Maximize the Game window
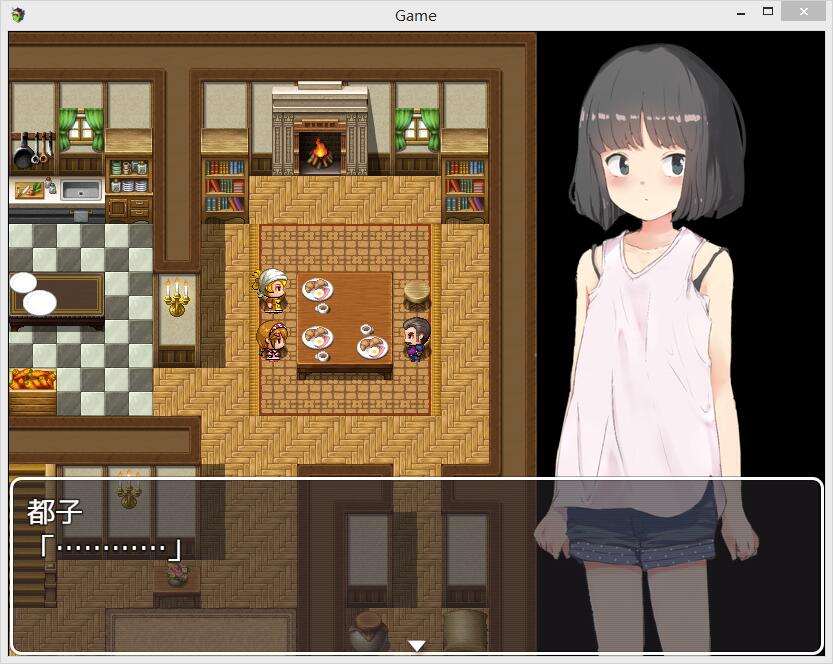Screen dimensions: 833x664 point(768,13)
